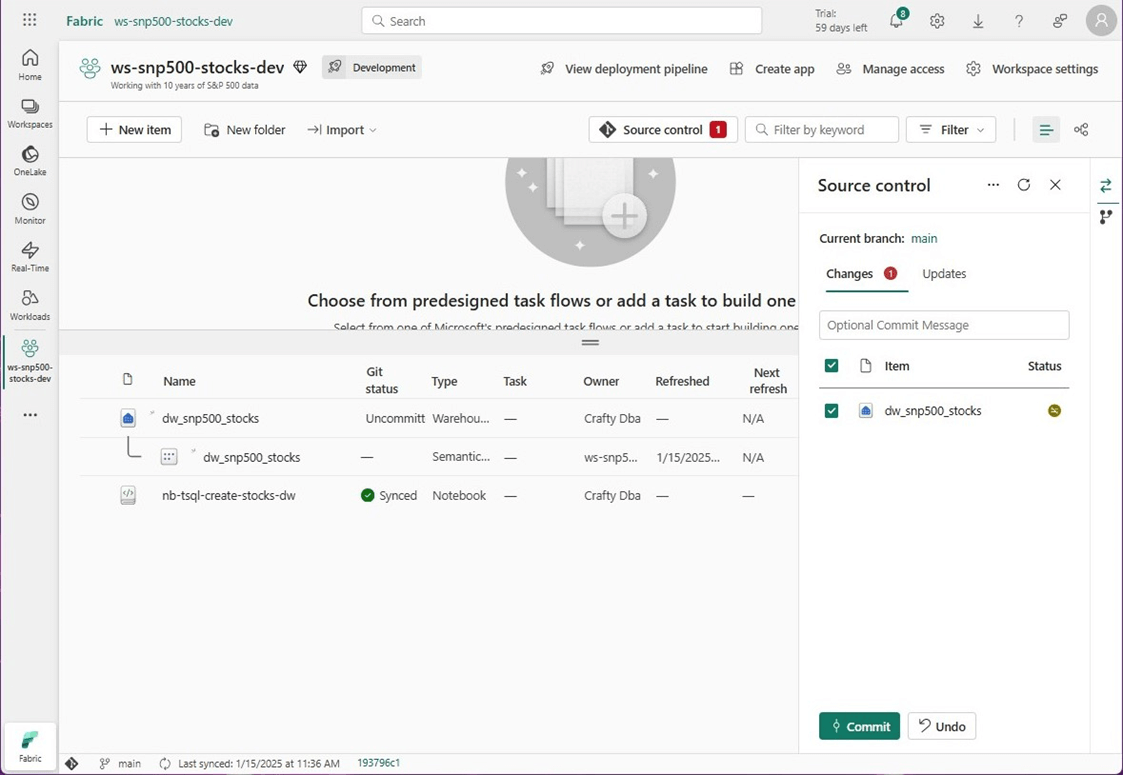Expand the Filter dropdown

[951, 130]
